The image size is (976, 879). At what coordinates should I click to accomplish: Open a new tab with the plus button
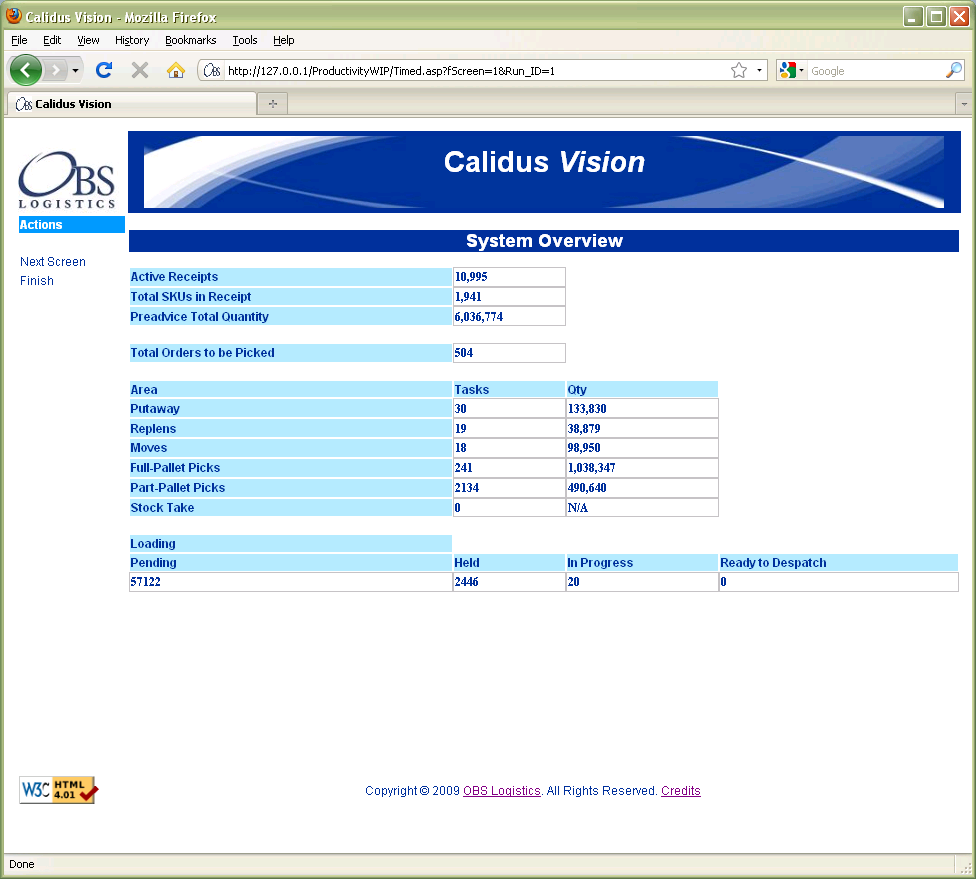[273, 103]
